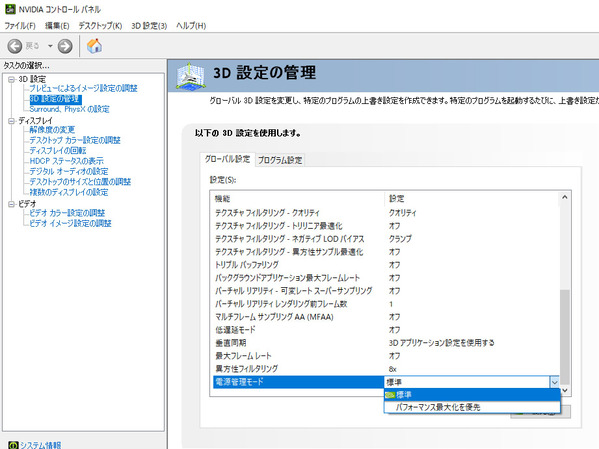Open the 電源管理モード combo box arrow
599x449 pixels.
coord(554,382)
